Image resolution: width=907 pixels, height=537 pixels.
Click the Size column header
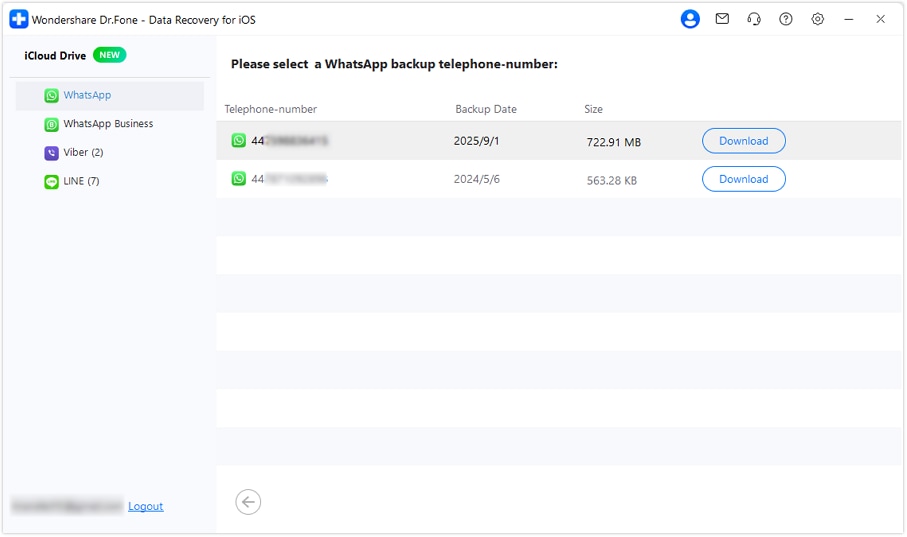click(593, 109)
